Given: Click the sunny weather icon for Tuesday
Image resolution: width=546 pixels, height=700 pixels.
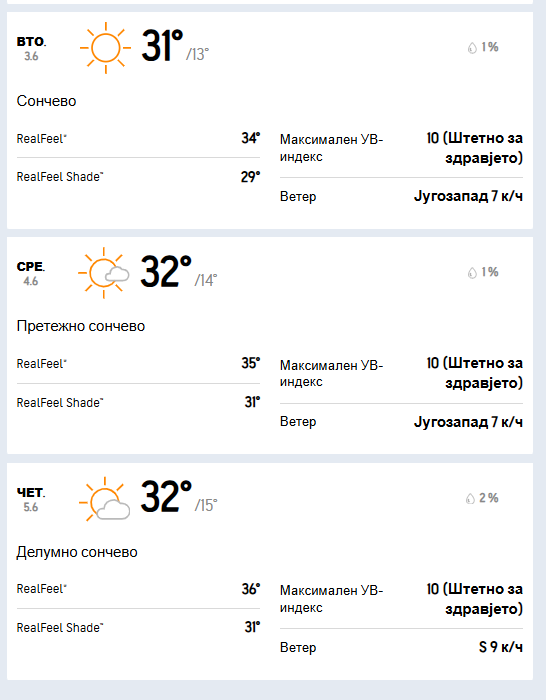Looking at the screenshot, I should coord(105,48).
